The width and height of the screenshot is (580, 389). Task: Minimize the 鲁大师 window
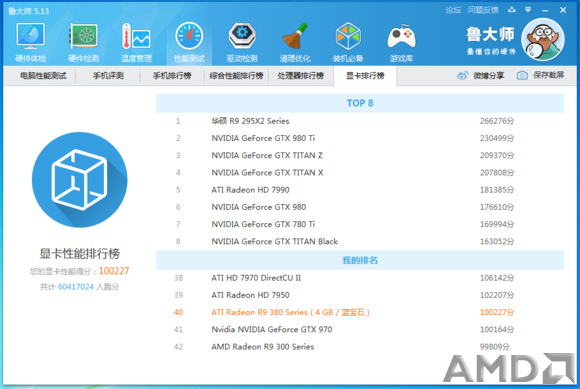545,10
